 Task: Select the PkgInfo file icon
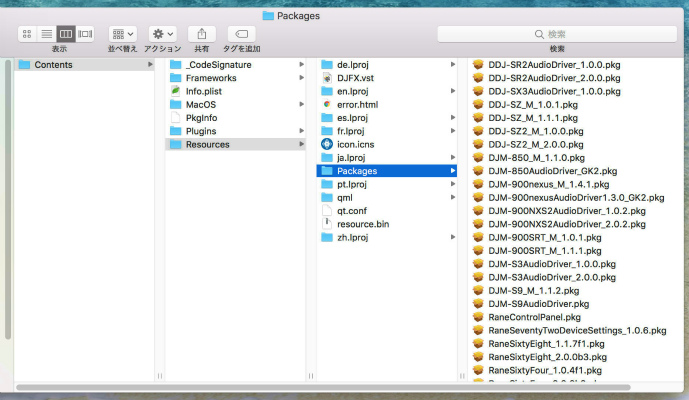(x=176, y=118)
